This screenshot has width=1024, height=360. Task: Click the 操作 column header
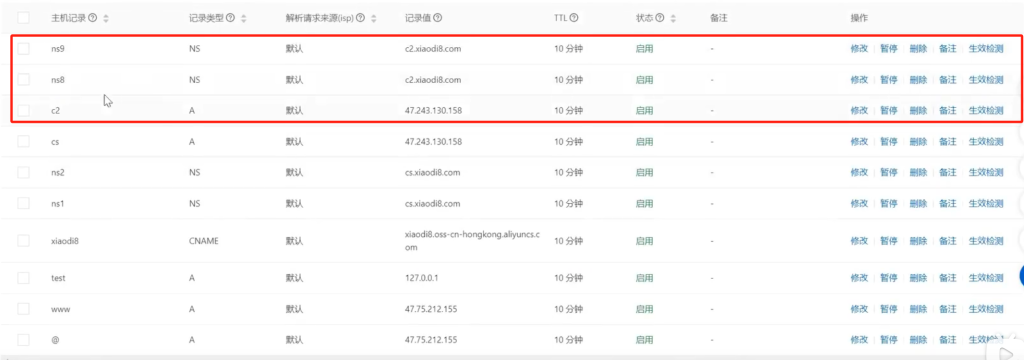pos(859,18)
